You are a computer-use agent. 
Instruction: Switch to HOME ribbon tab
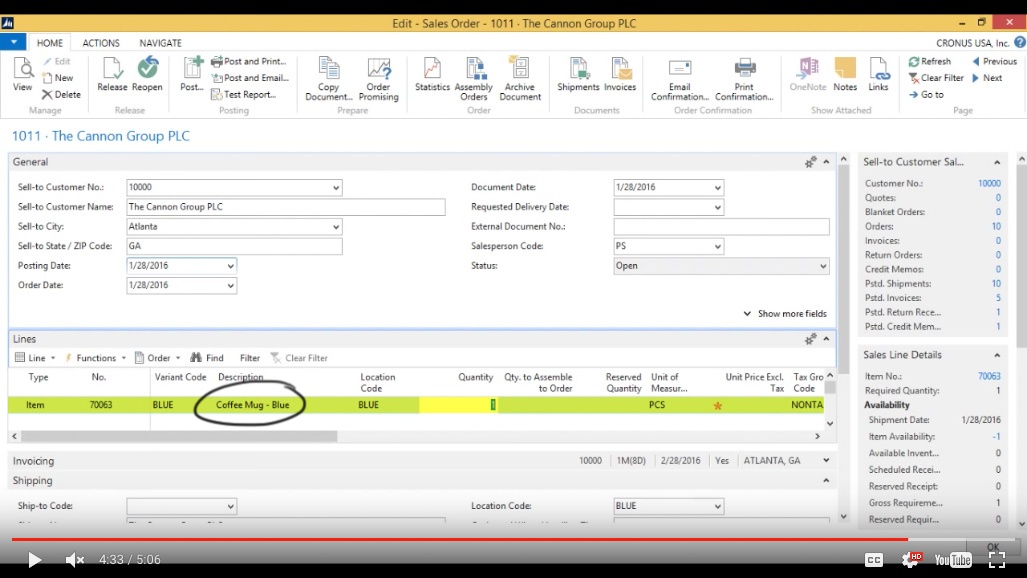click(50, 43)
